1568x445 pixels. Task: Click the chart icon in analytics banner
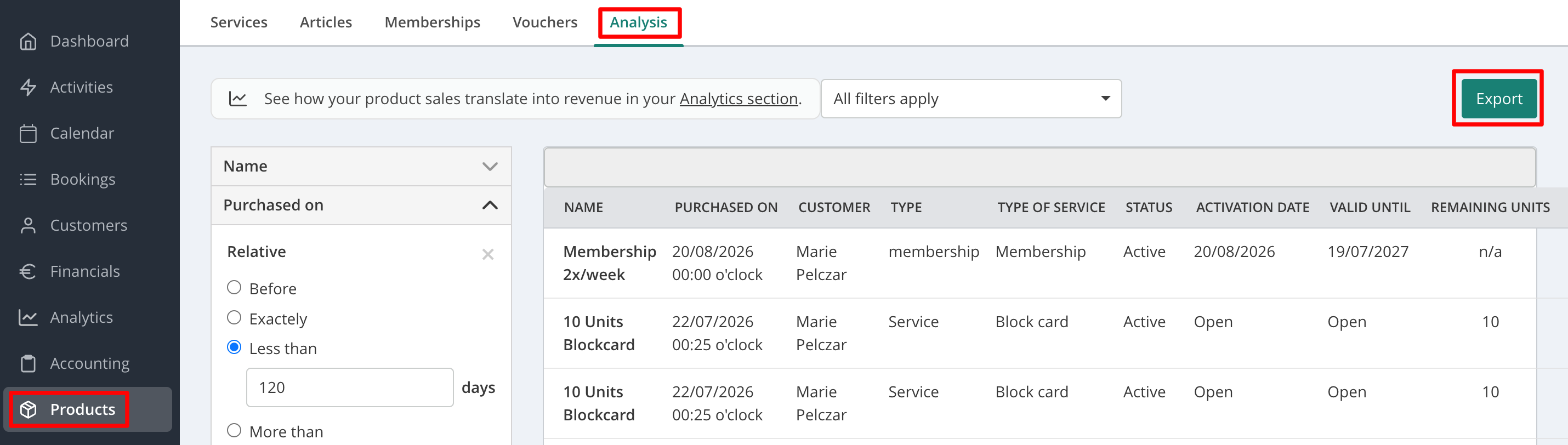(x=237, y=99)
